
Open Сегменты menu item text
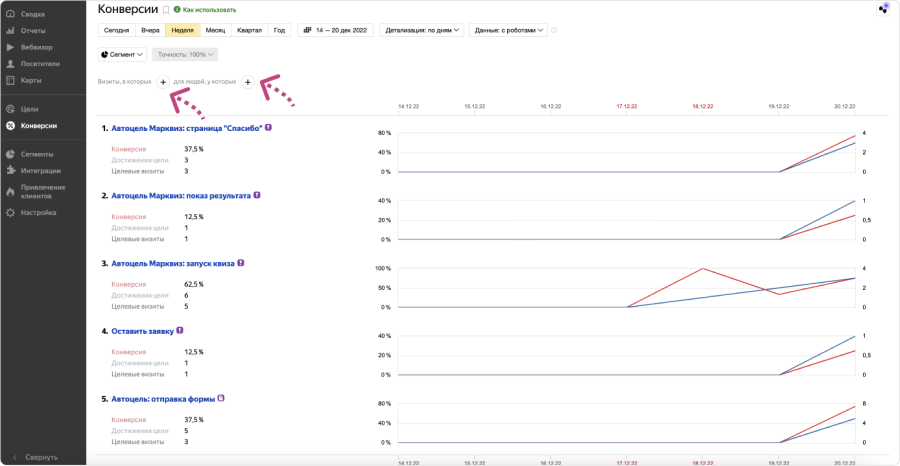(x=37, y=154)
